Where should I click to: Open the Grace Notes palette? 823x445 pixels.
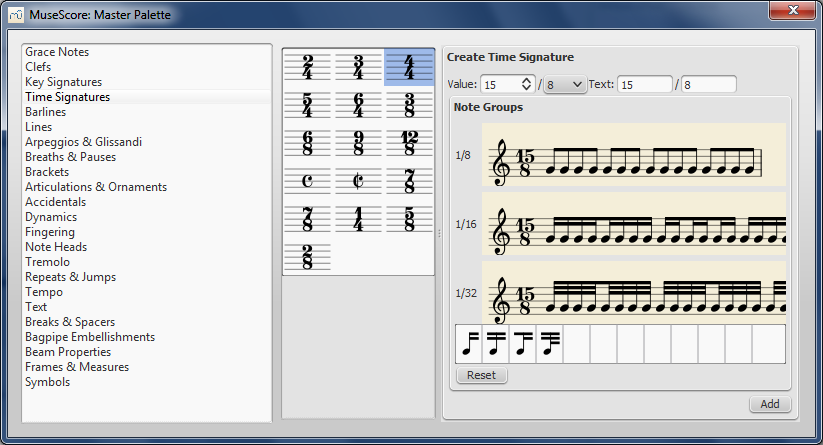(x=57, y=52)
